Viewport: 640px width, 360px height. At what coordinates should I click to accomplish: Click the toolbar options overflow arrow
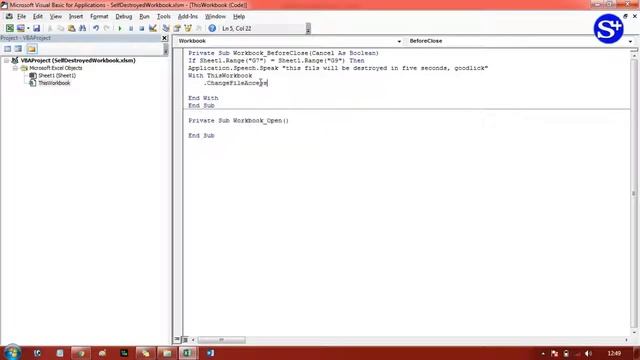(x=308, y=29)
